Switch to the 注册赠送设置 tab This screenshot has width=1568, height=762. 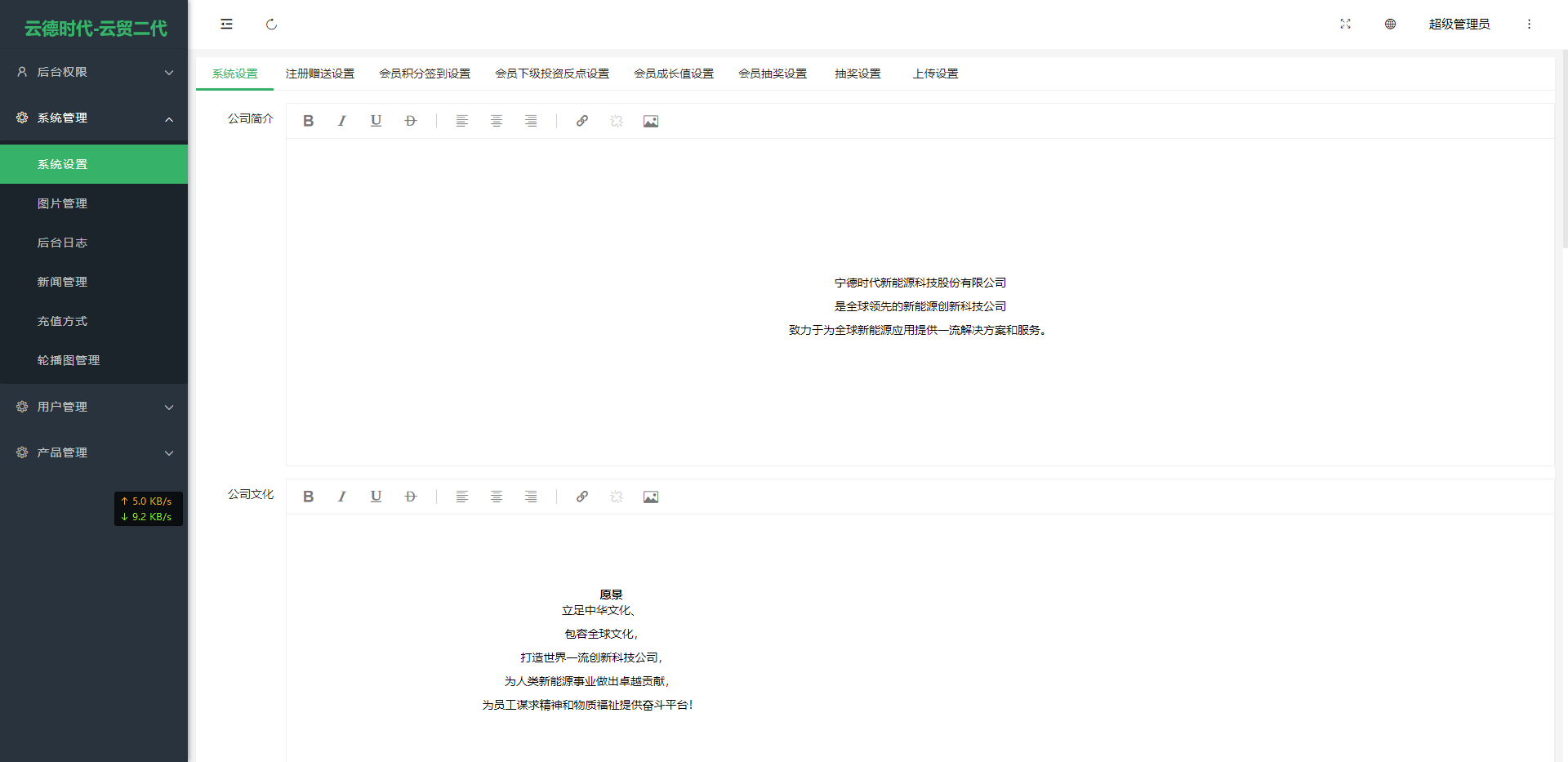(320, 74)
